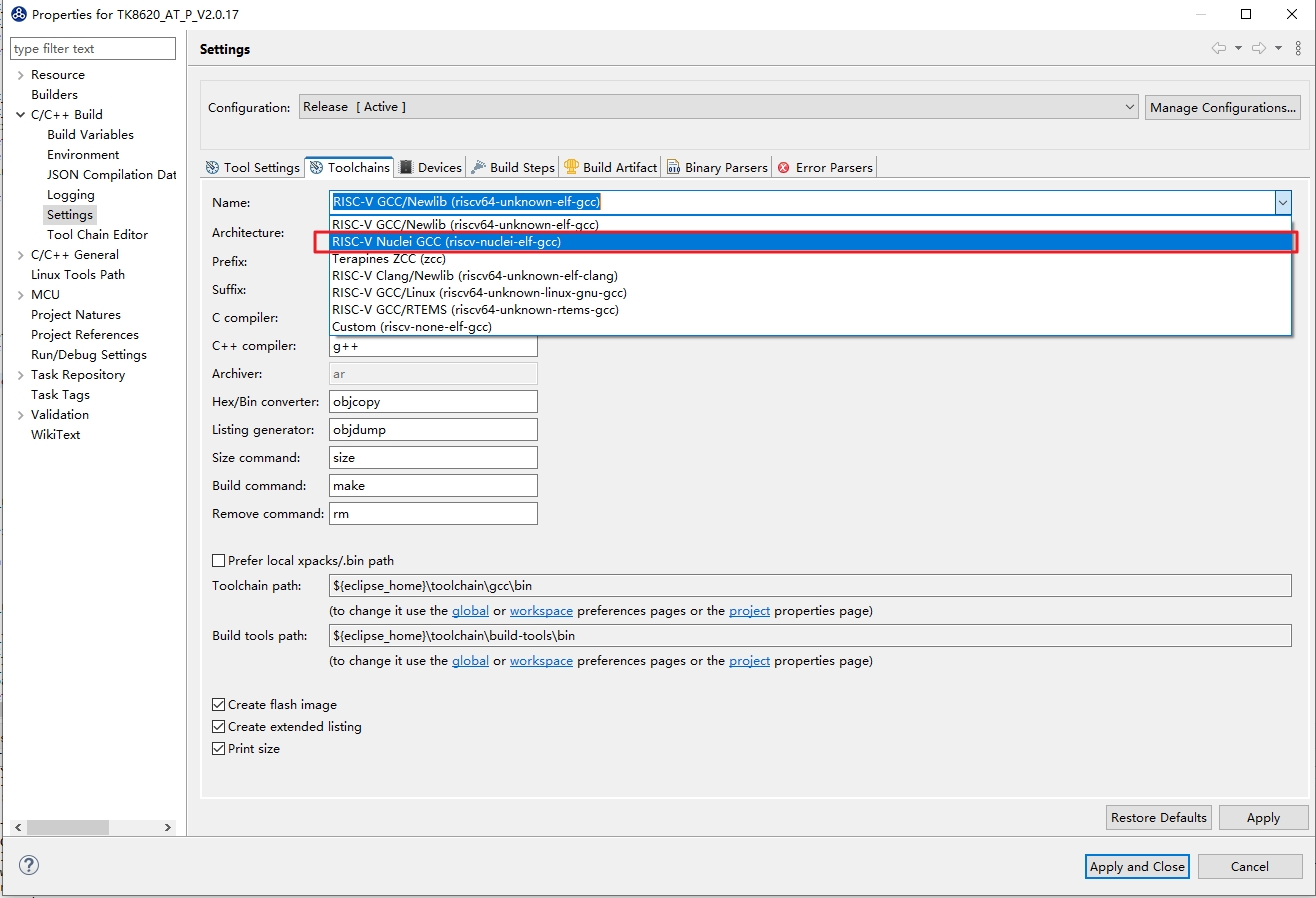Switch to the Build Artifact tab
The height and width of the screenshot is (898, 1316).
[x=611, y=167]
